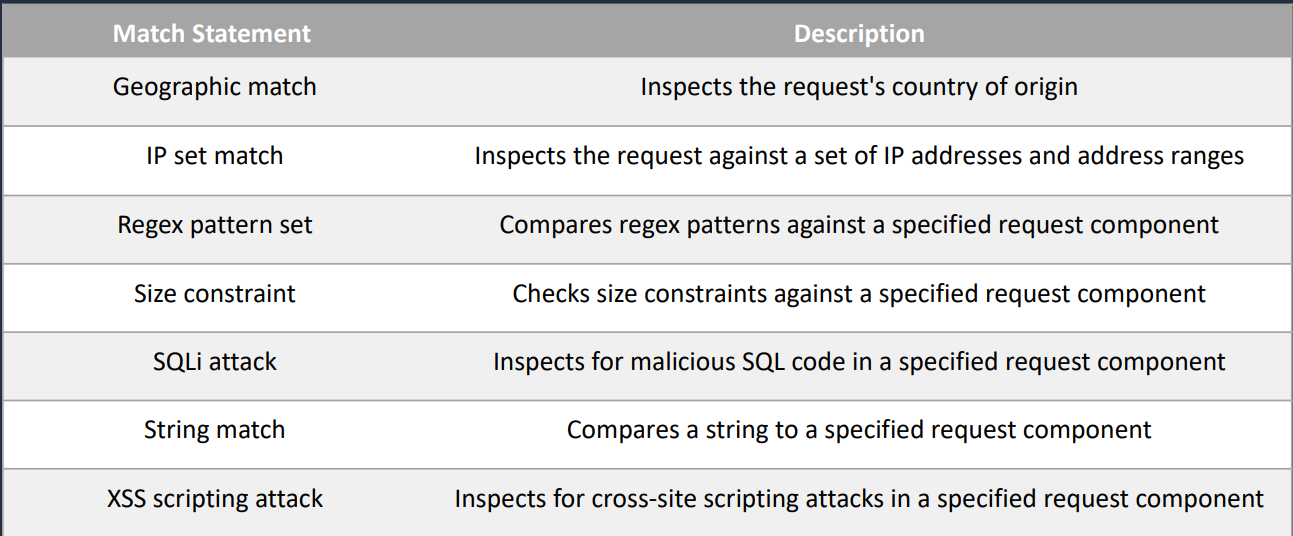This screenshot has width=1293, height=536.
Task: Click the 'Compares regex patterns' description
Action: click(859, 225)
